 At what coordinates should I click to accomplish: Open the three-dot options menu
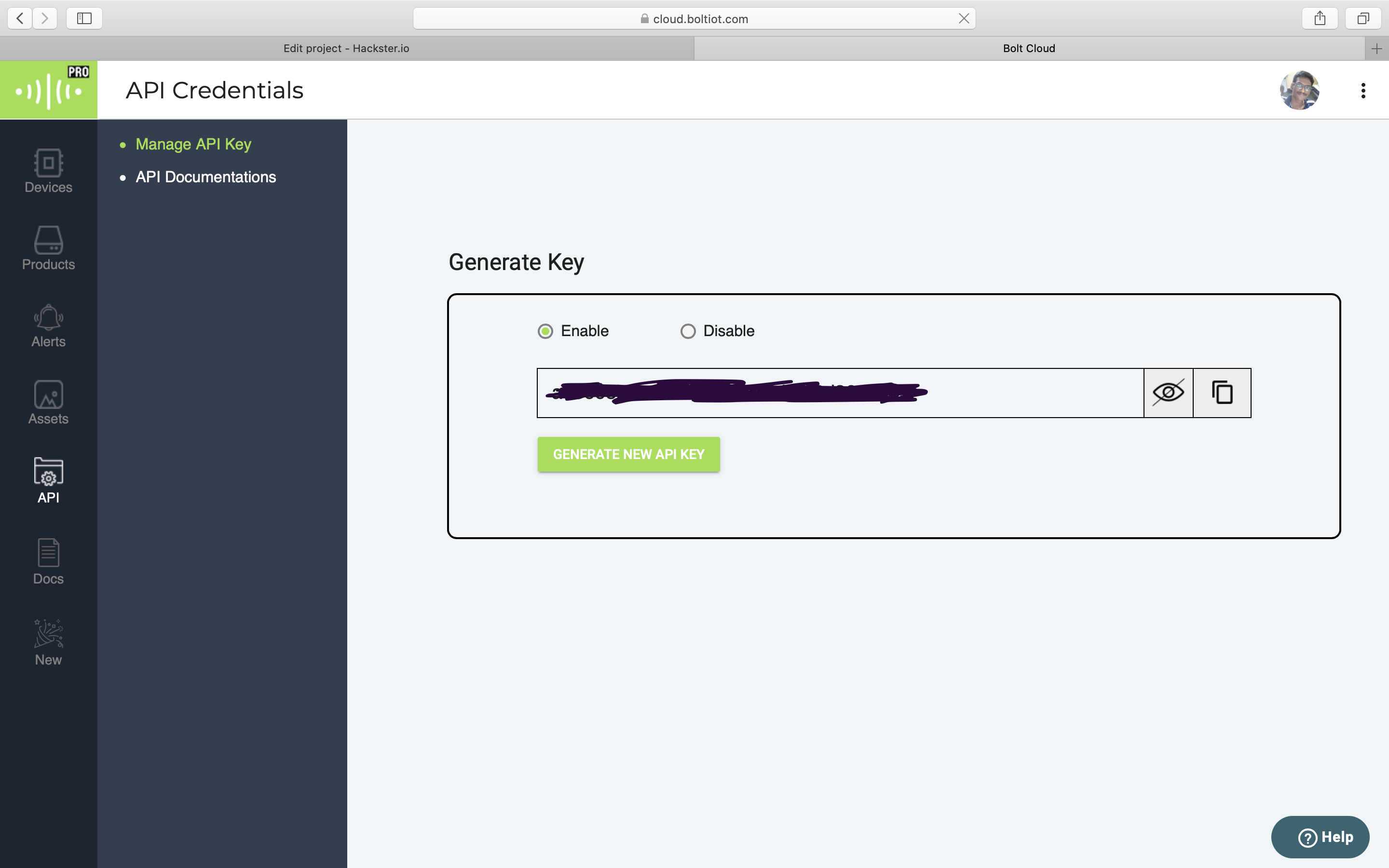tap(1362, 91)
